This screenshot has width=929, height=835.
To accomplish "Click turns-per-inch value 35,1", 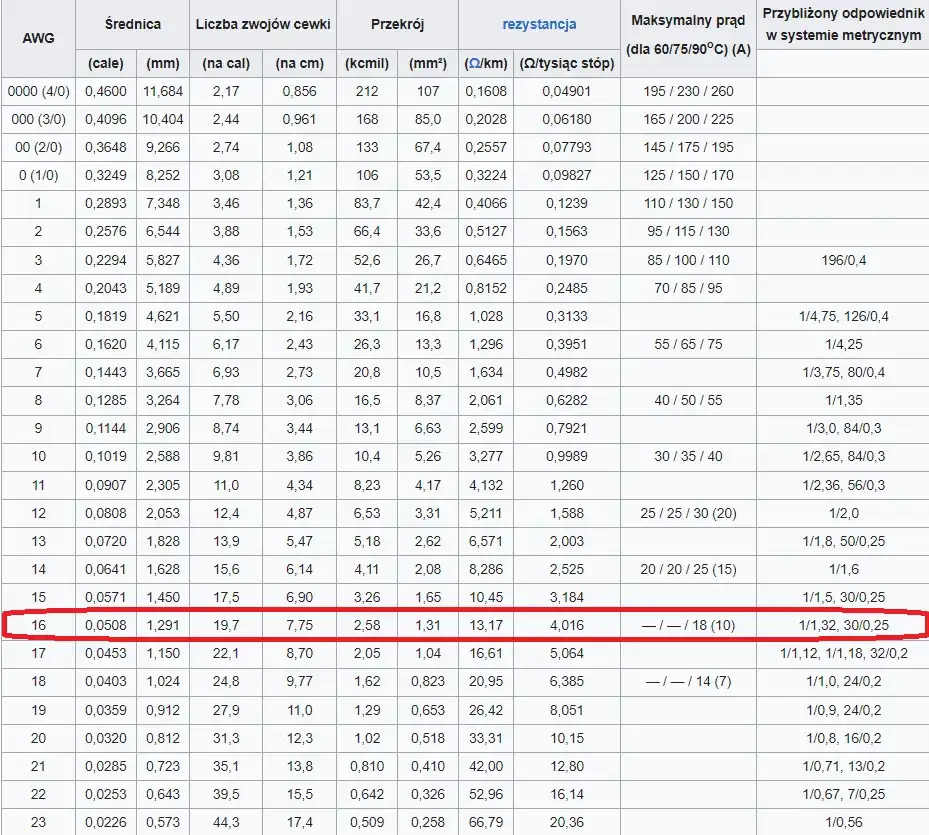I will (x=226, y=766).
